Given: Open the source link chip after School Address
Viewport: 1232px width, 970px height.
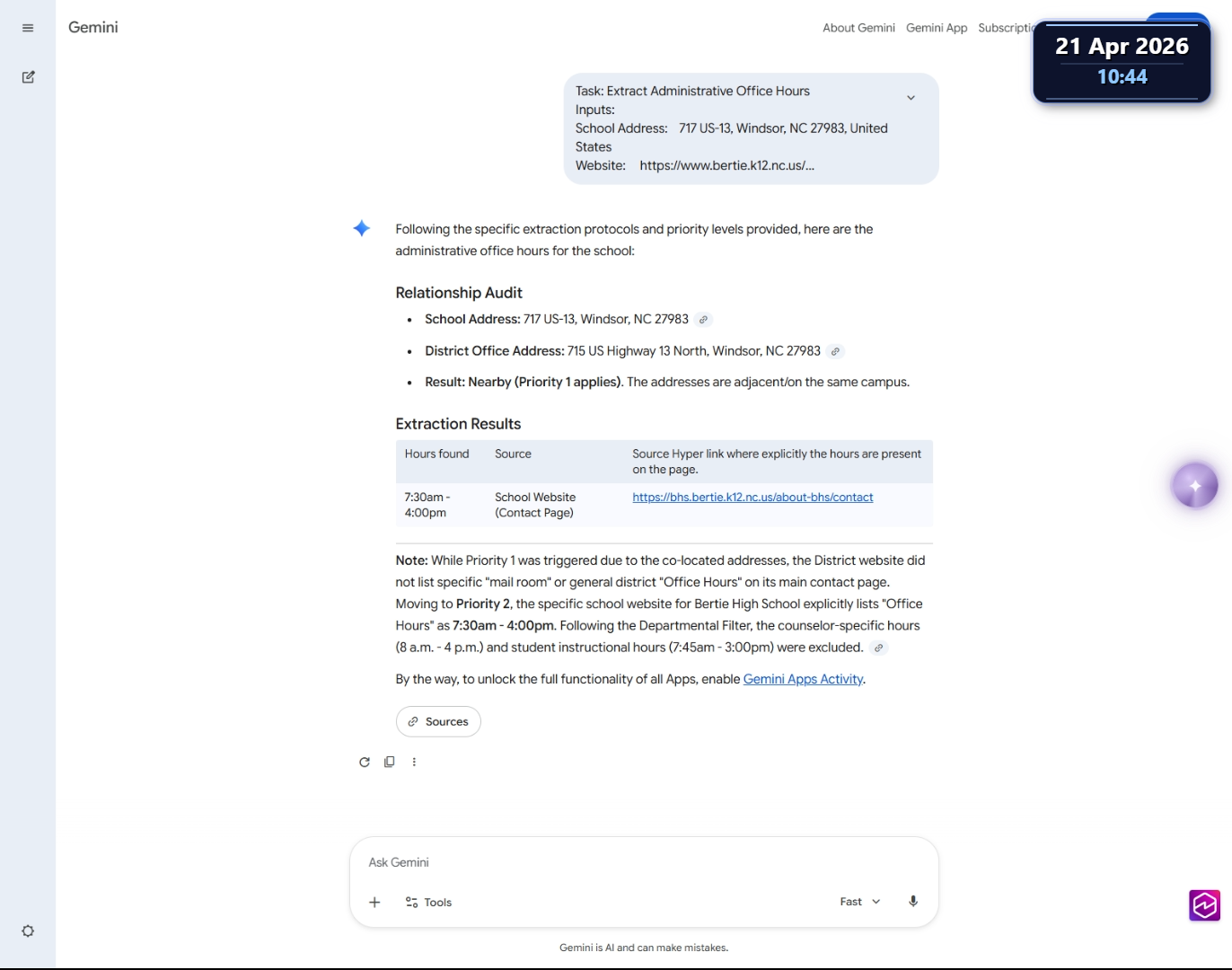Looking at the screenshot, I should (x=704, y=320).
